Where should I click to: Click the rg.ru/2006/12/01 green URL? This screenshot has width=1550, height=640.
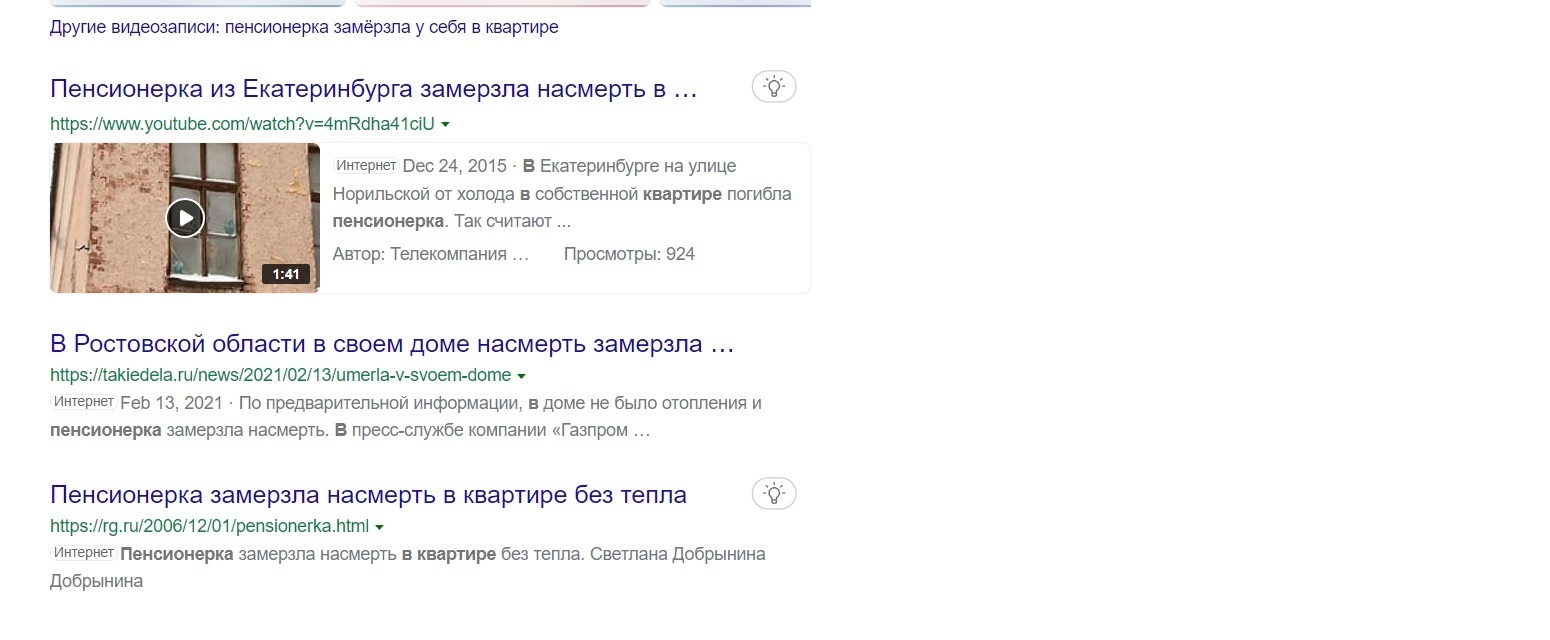(209, 526)
